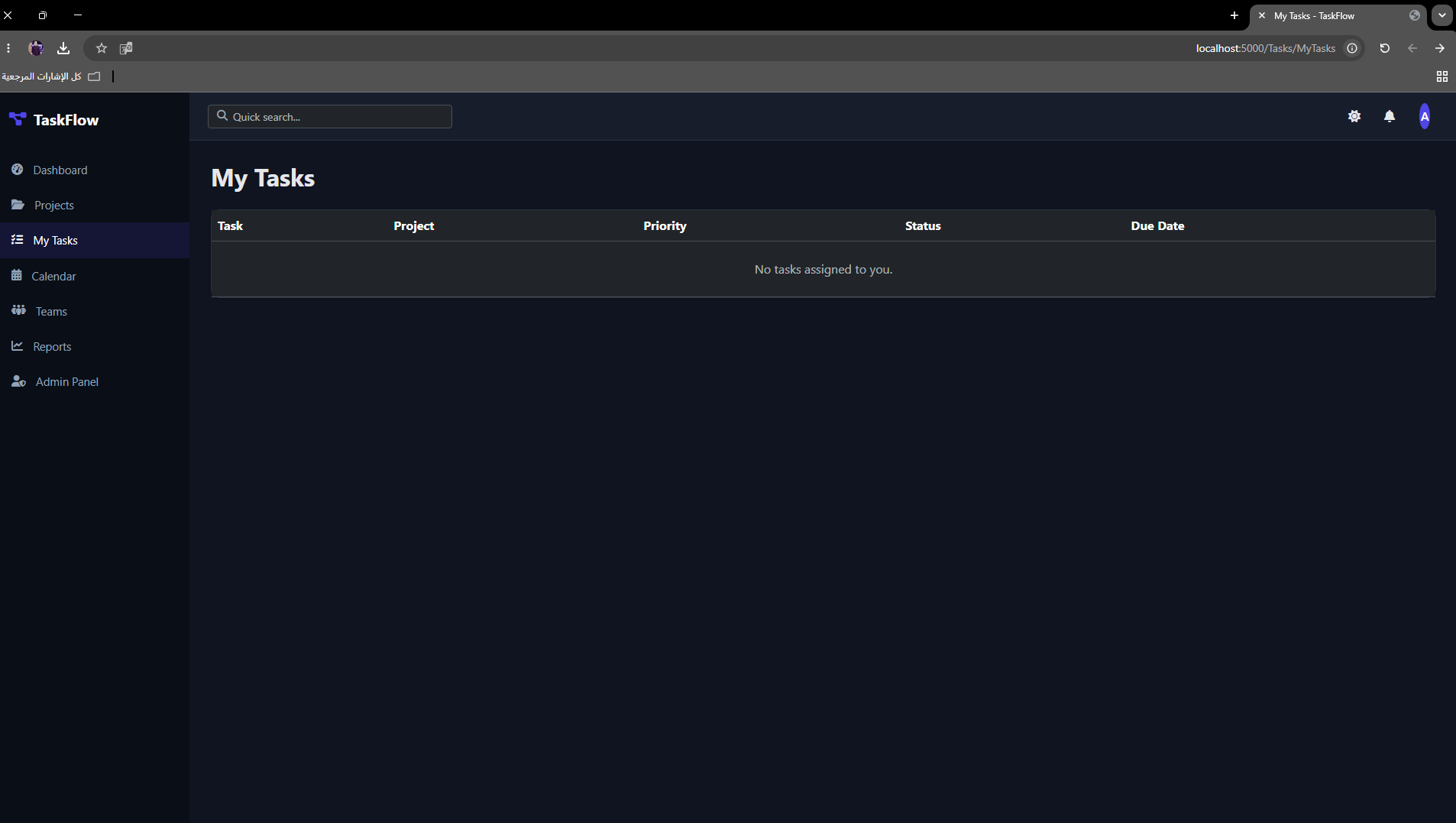This screenshot has width=1456, height=823.
Task: Click the Priority column header
Action: [x=665, y=225]
